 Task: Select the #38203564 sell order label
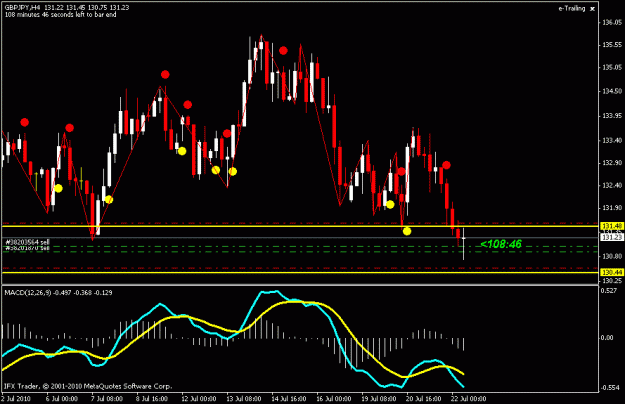(27, 242)
